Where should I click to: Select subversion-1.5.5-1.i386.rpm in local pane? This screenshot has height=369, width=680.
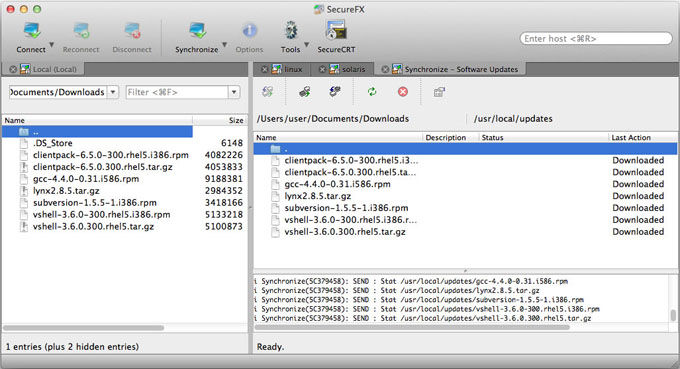pyautogui.click(x=124, y=202)
